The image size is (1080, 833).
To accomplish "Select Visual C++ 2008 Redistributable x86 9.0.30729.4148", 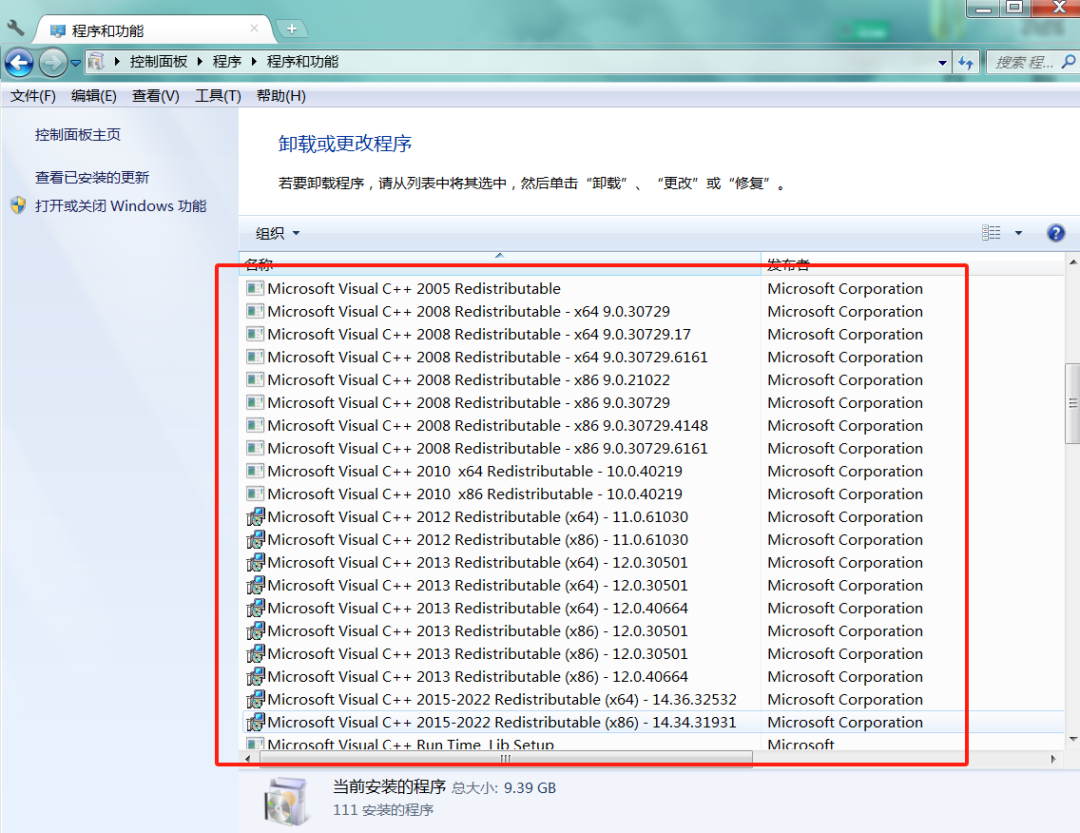I will (653, 426).
